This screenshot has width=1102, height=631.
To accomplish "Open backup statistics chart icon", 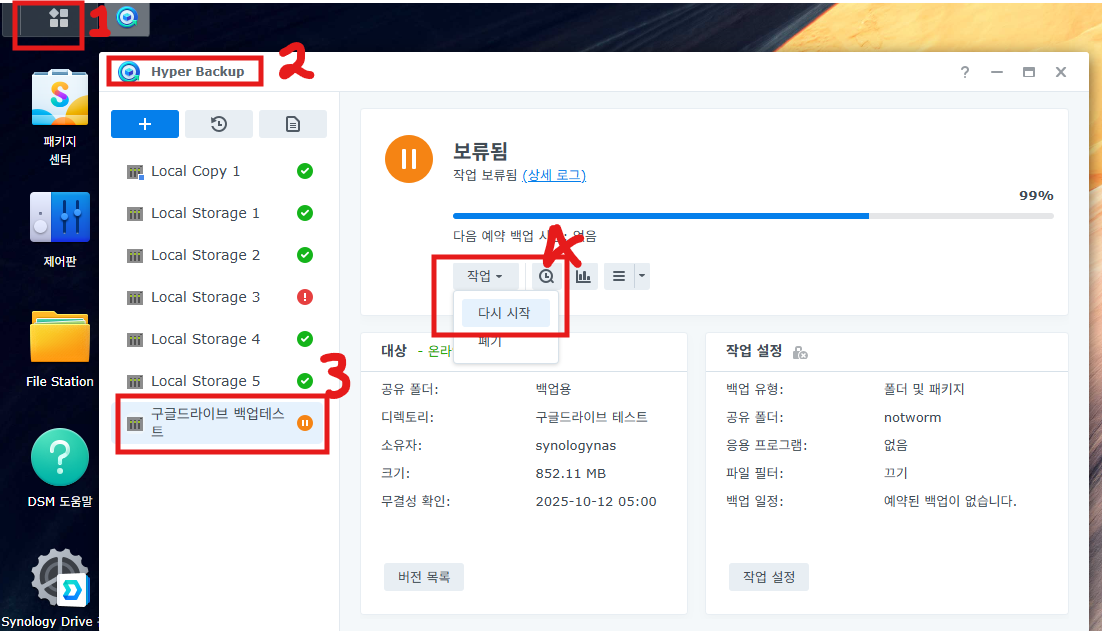I will click(583, 276).
